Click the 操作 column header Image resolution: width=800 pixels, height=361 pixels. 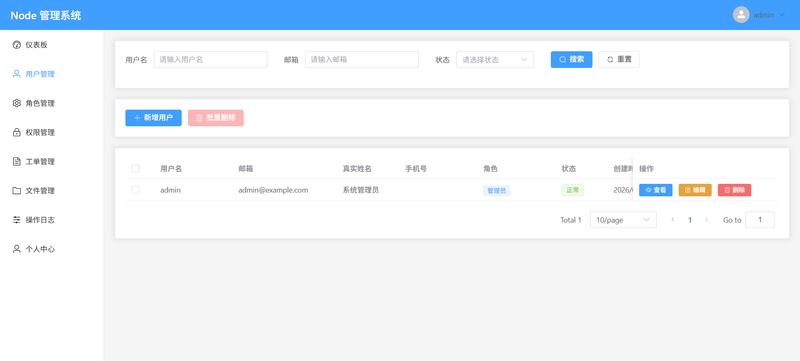pyautogui.click(x=646, y=168)
